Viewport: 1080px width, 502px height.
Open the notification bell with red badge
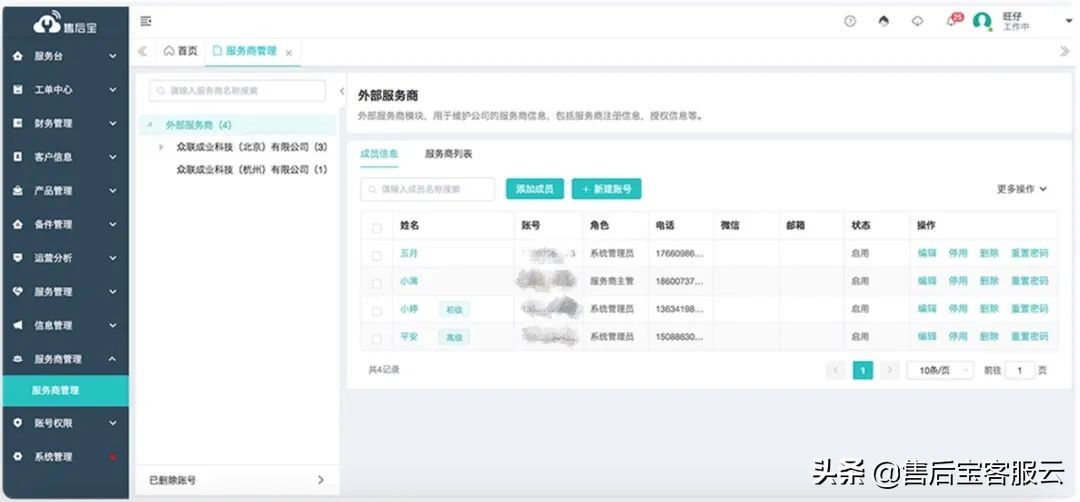pyautogui.click(x=953, y=20)
